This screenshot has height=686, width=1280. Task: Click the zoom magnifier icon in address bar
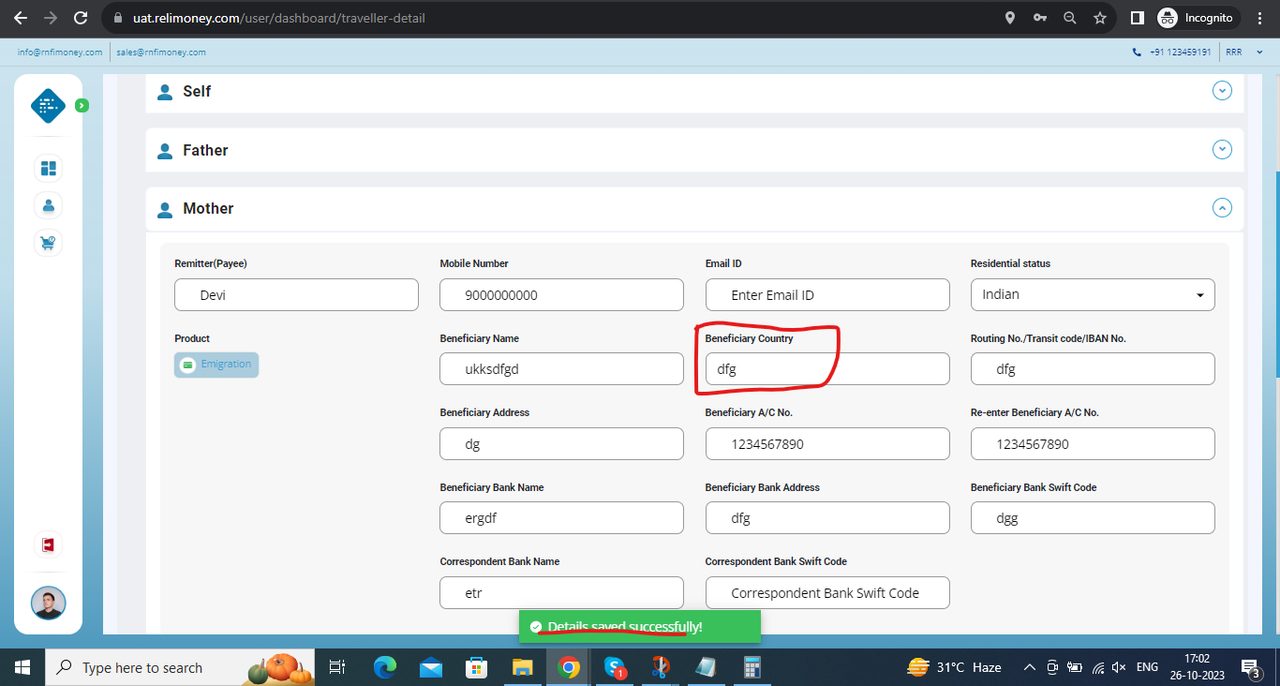(x=1070, y=18)
